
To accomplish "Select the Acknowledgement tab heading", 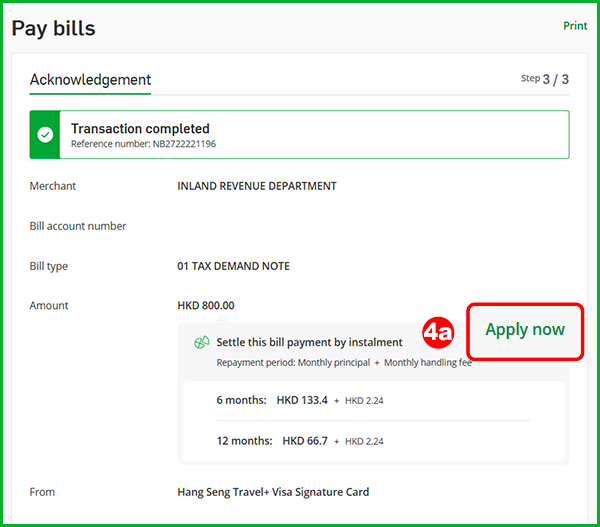I will (90, 80).
